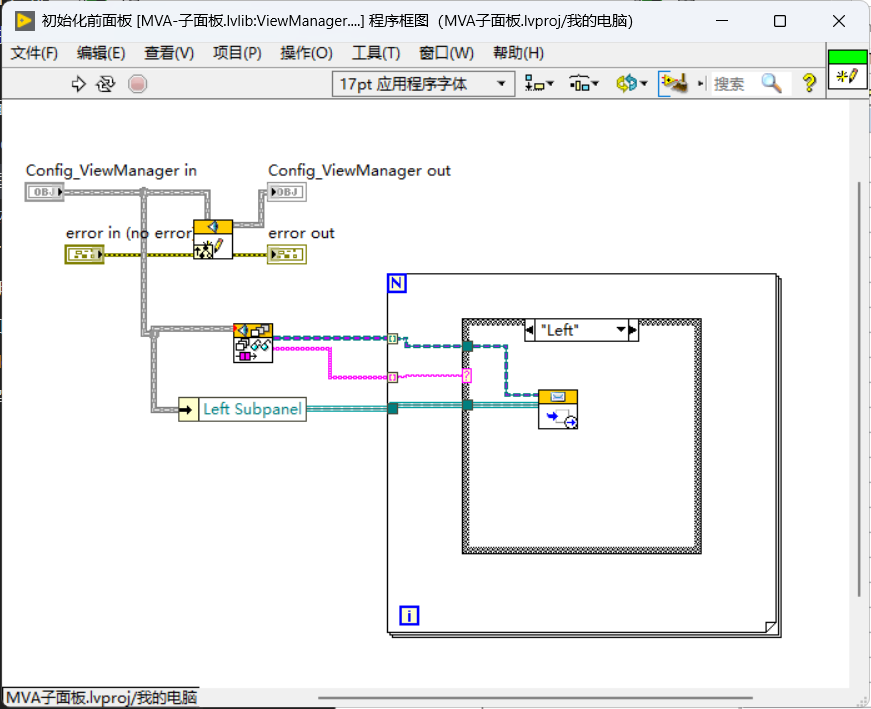The width and height of the screenshot is (871, 709).
Task: Open the 编辑(E) menu
Action: coord(101,53)
